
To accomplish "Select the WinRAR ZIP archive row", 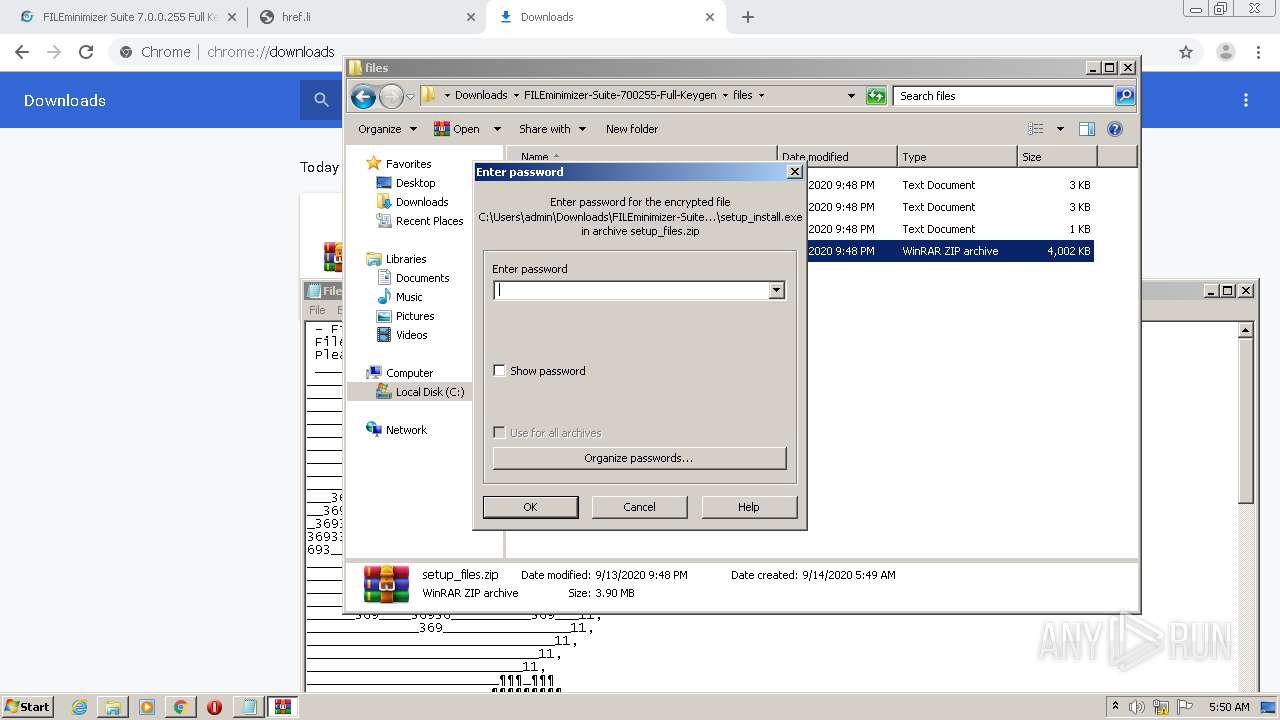I will 949,251.
